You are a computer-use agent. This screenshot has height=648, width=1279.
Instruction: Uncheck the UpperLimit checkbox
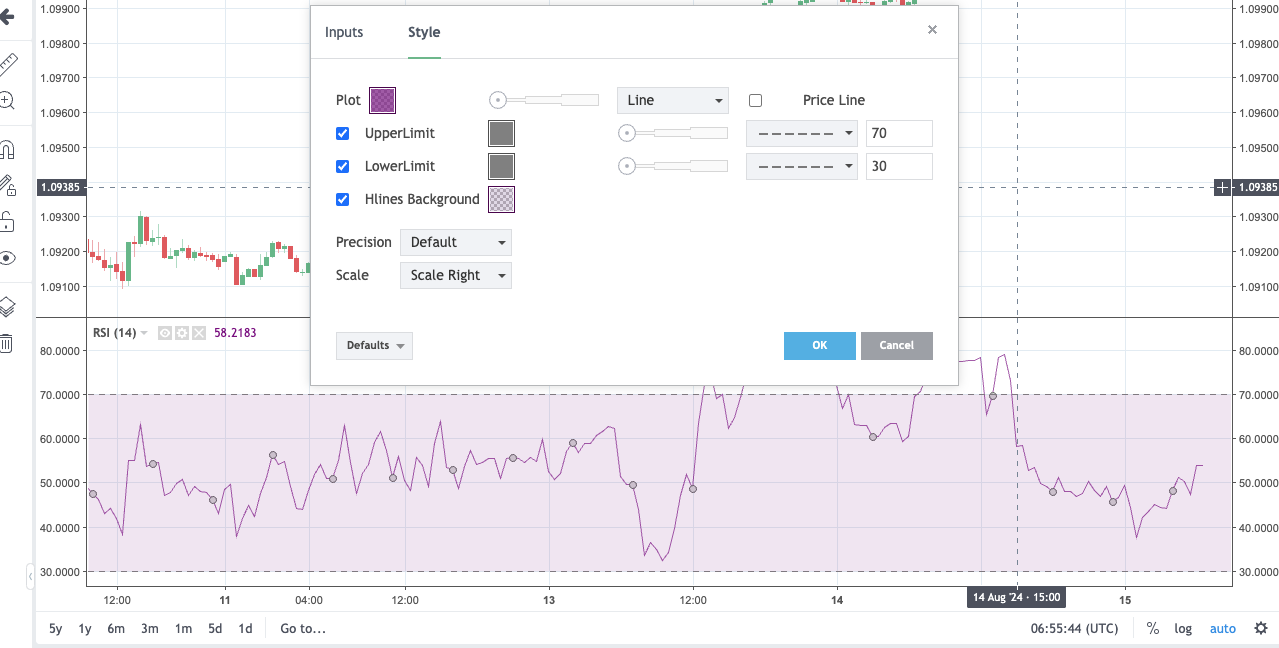tap(343, 133)
